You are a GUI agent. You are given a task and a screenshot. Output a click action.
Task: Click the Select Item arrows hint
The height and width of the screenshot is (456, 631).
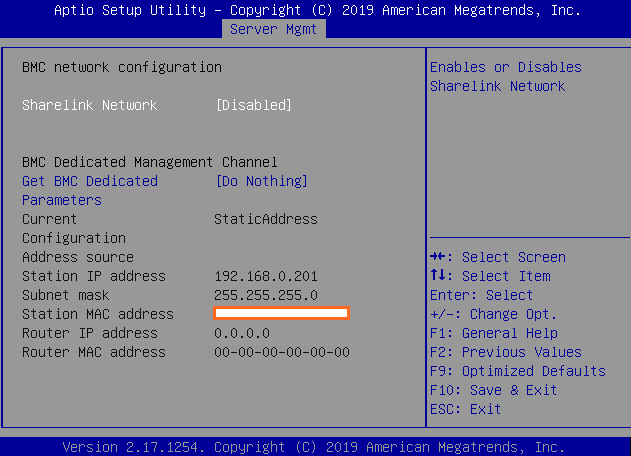pyautogui.click(x=490, y=276)
